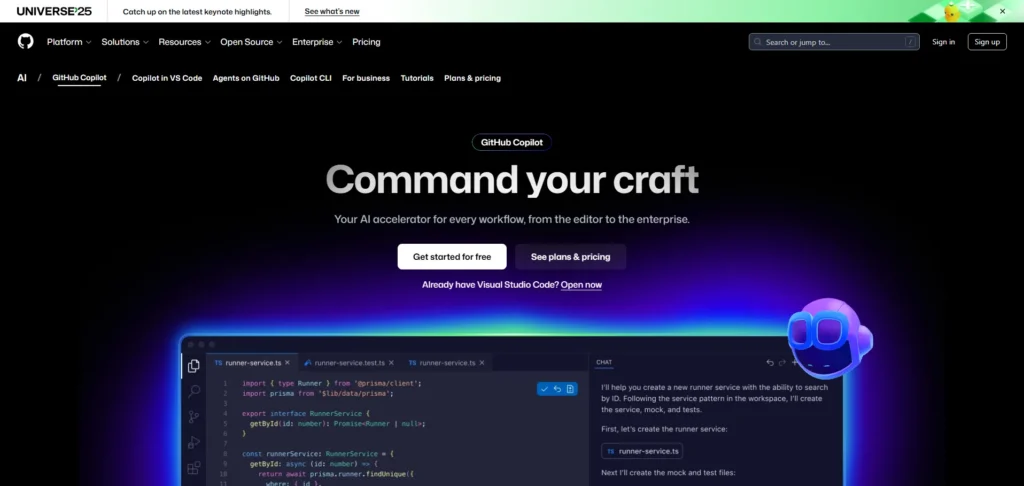This screenshot has height=486, width=1024.
Task: Click the slash shortcut key hint in search
Action: tap(910, 42)
